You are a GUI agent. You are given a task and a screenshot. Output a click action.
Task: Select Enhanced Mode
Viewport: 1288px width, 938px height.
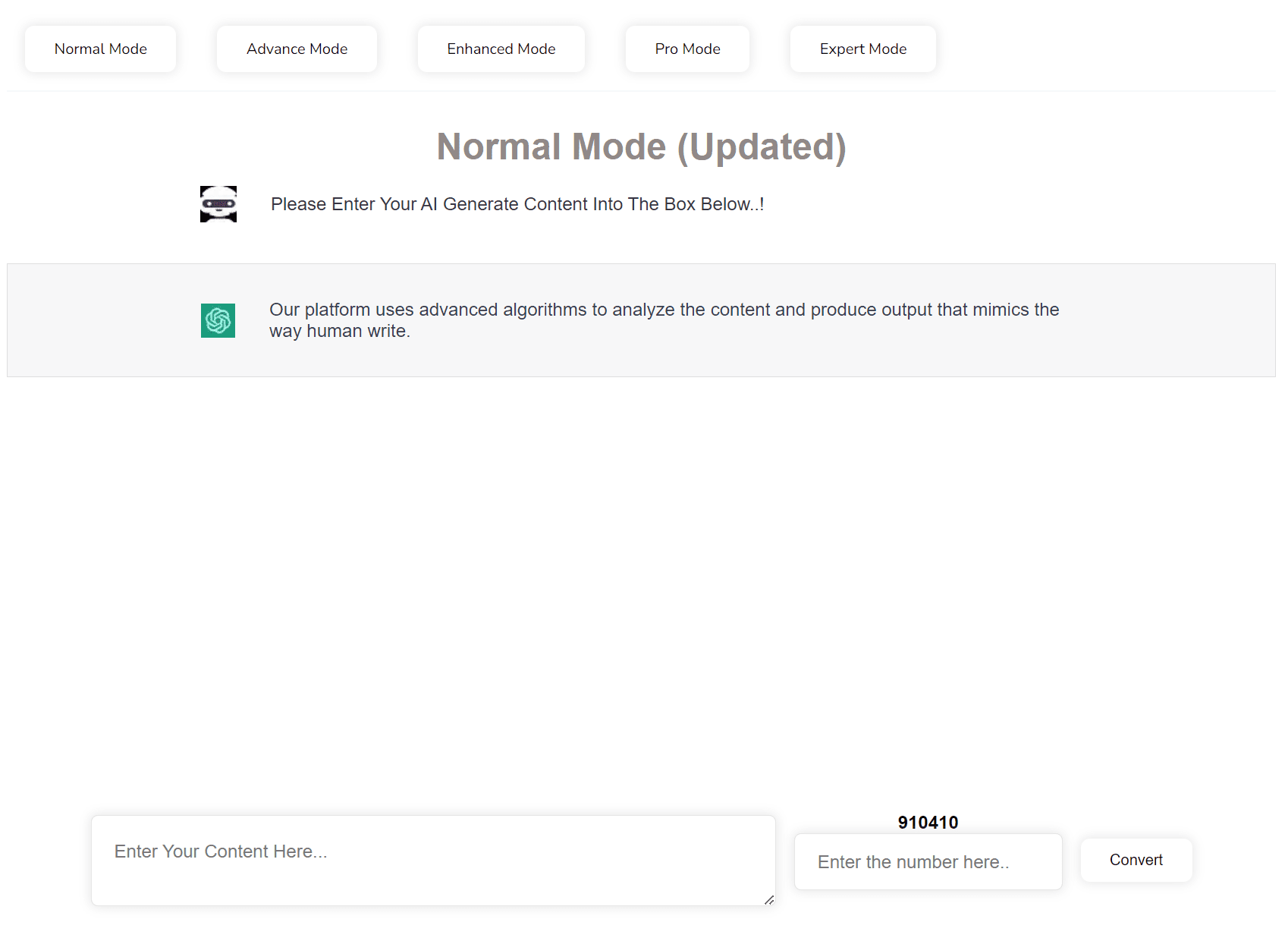(501, 49)
